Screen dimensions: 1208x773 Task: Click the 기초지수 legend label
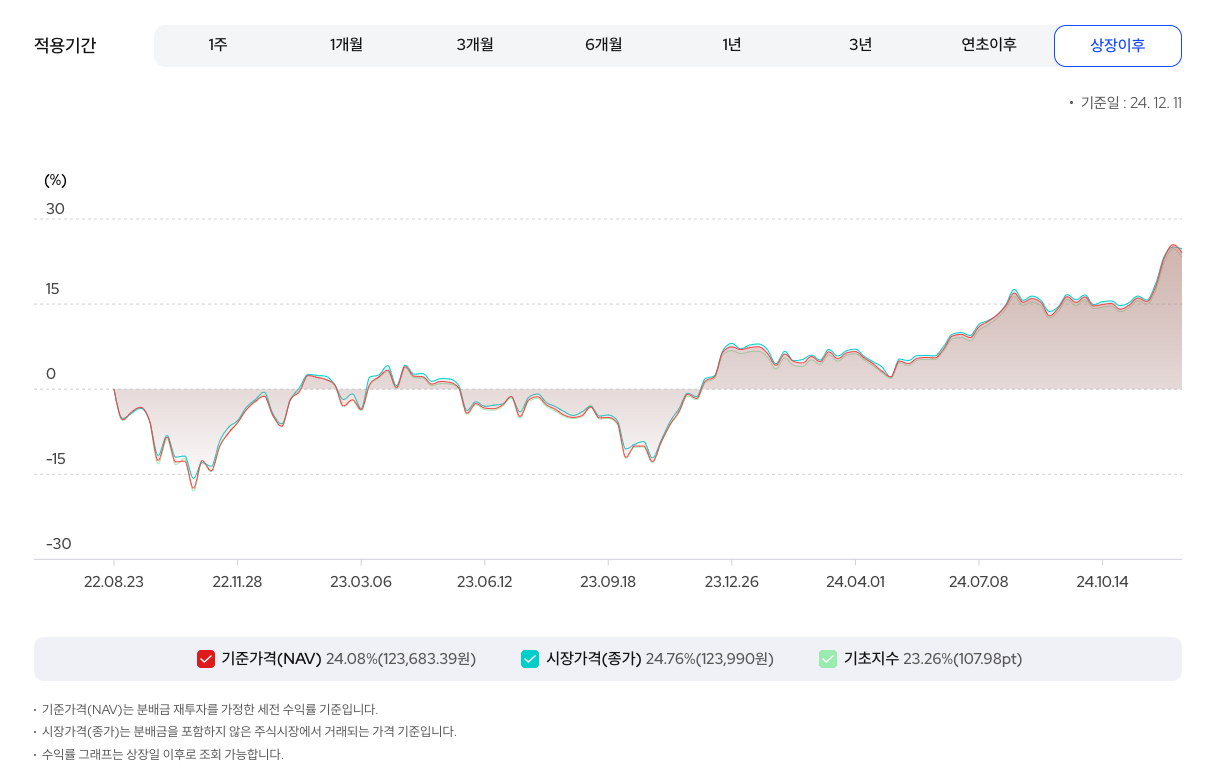pos(871,659)
